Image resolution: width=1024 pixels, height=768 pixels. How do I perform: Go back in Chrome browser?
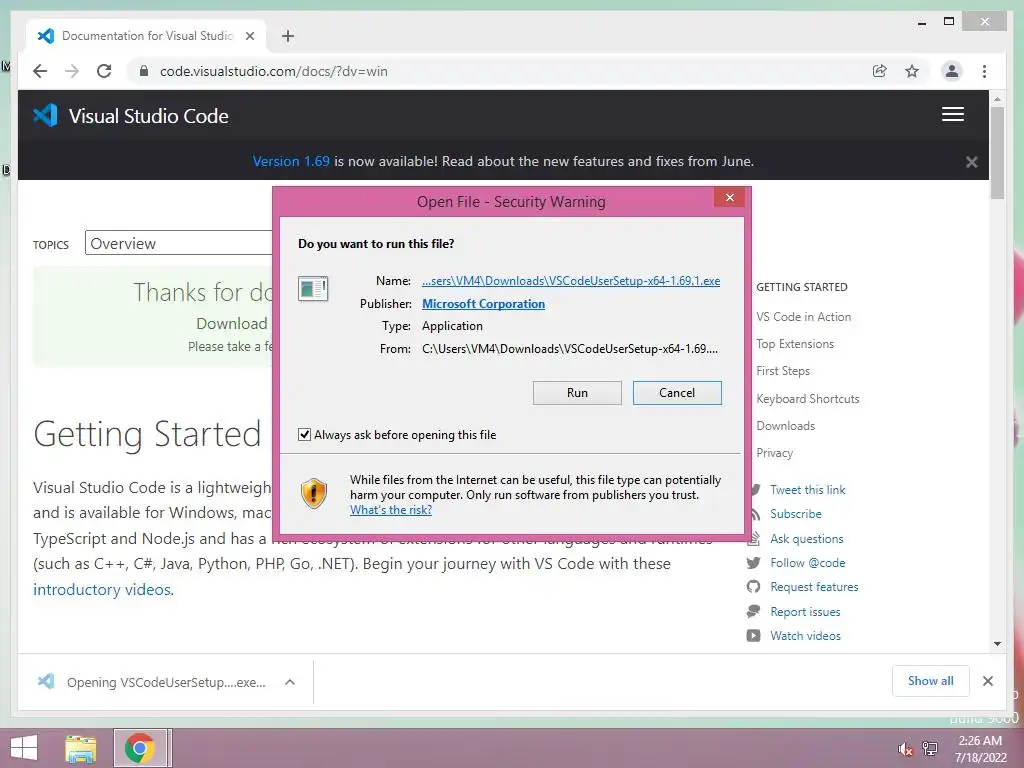40,71
